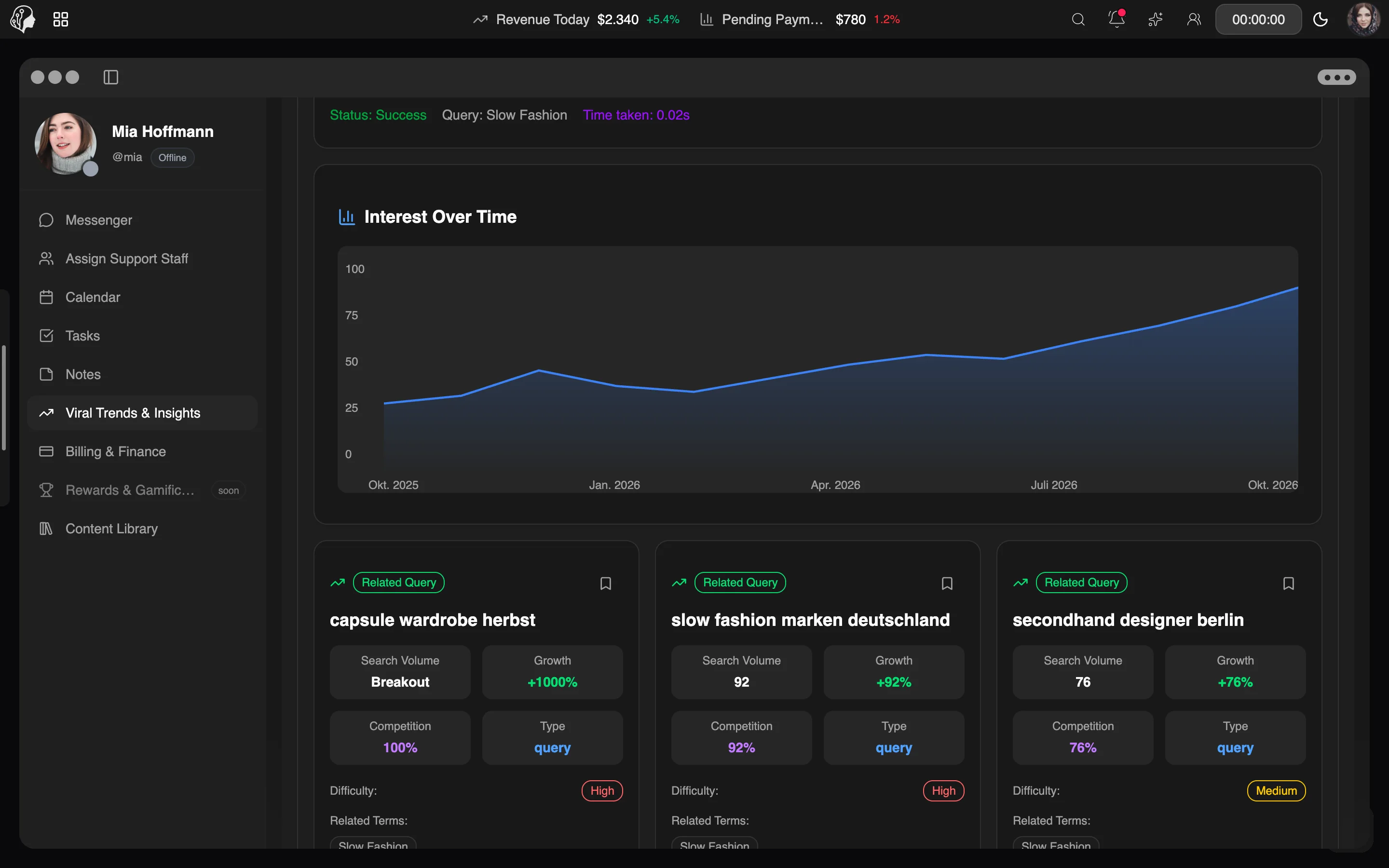Open the notifications bell

point(1117,19)
